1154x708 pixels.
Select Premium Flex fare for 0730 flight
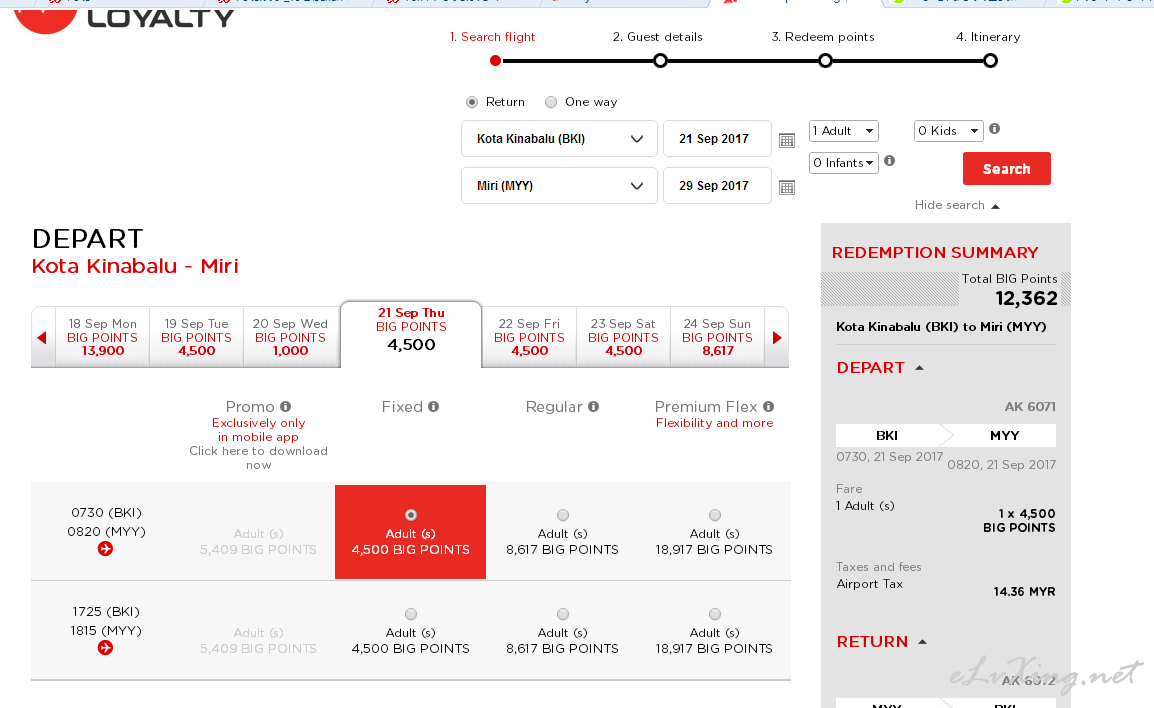715,515
